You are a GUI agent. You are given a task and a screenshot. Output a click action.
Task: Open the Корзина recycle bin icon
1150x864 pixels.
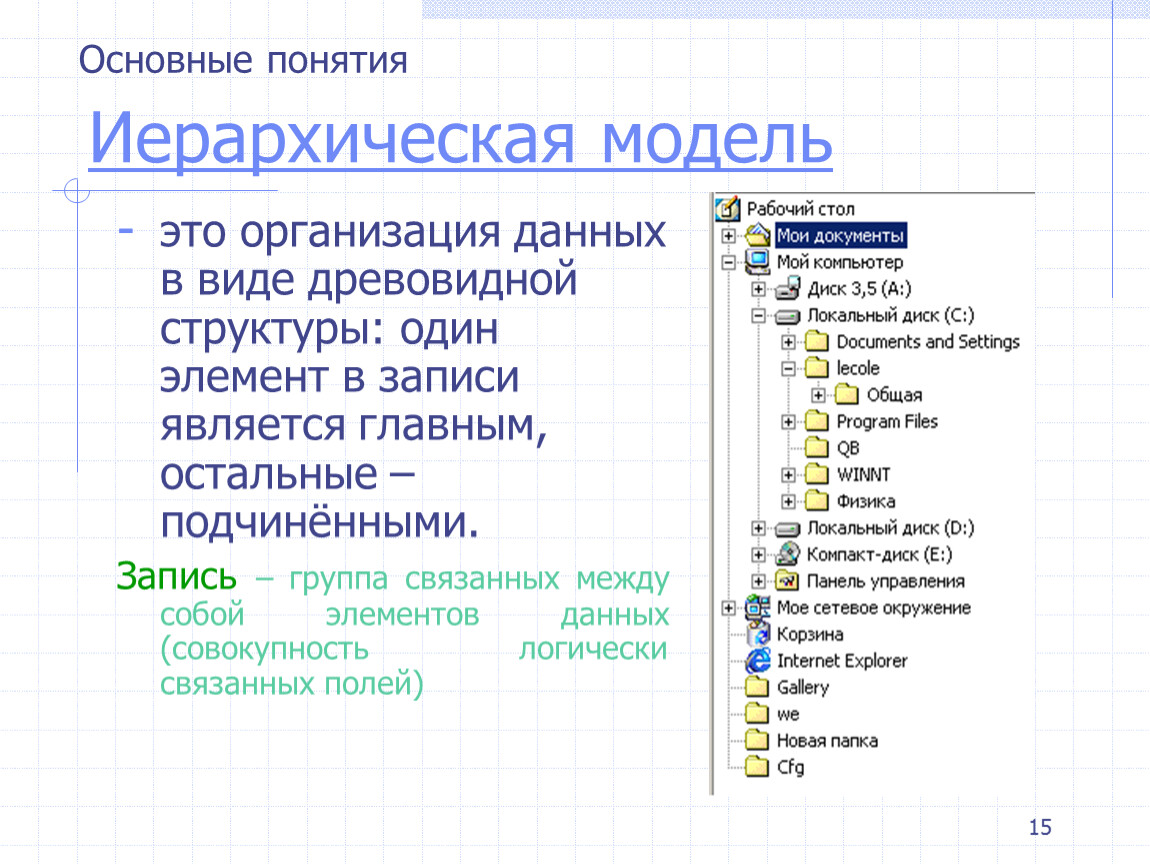[759, 634]
